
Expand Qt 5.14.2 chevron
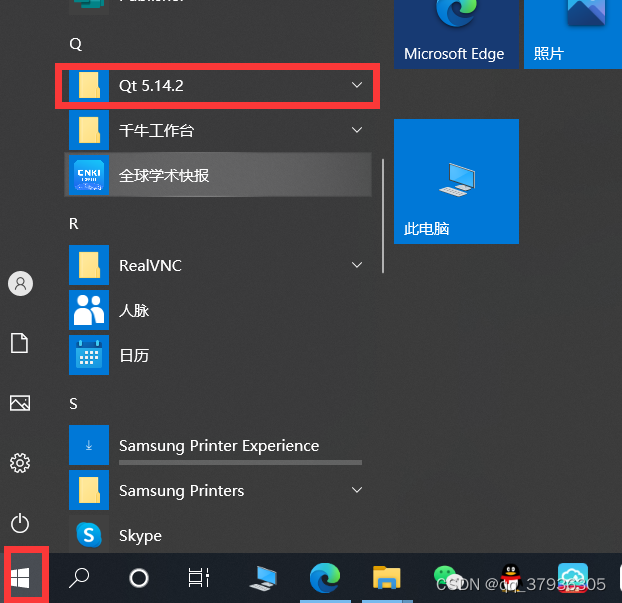357,85
